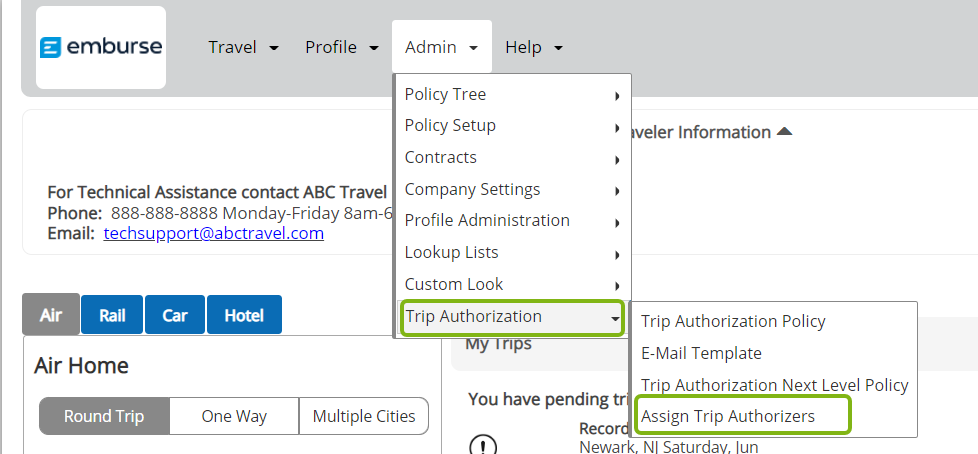Select the Multiple Cities option
This screenshot has width=978, height=454.
tap(364, 416)
